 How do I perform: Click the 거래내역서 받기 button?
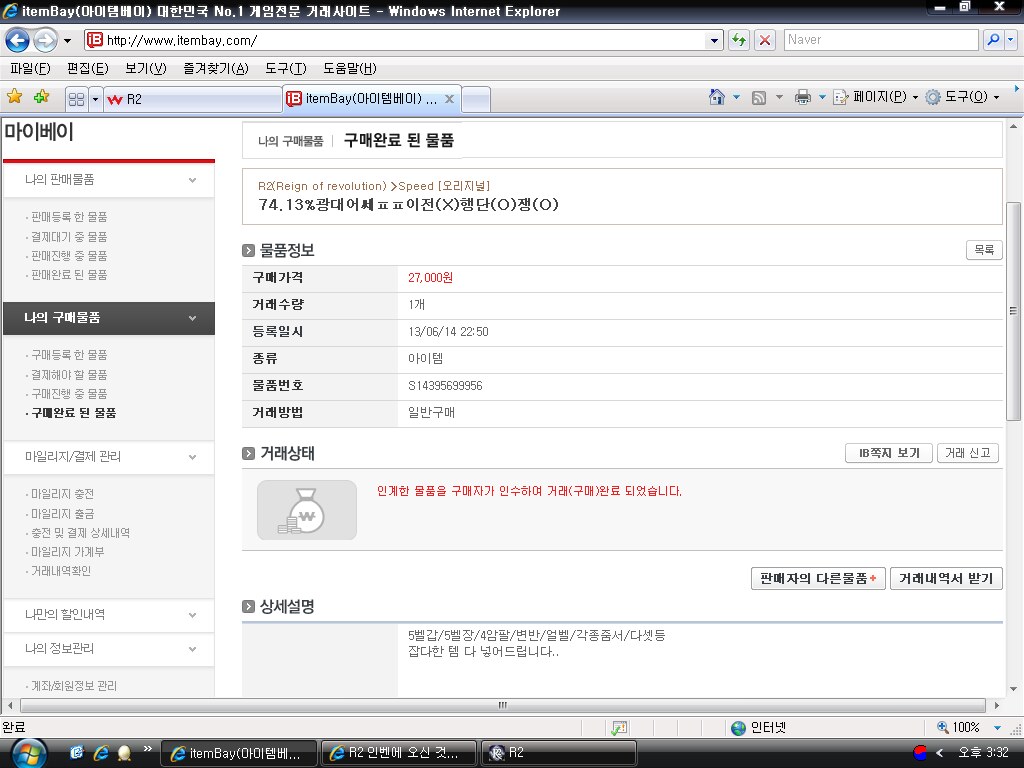point(945,578)
